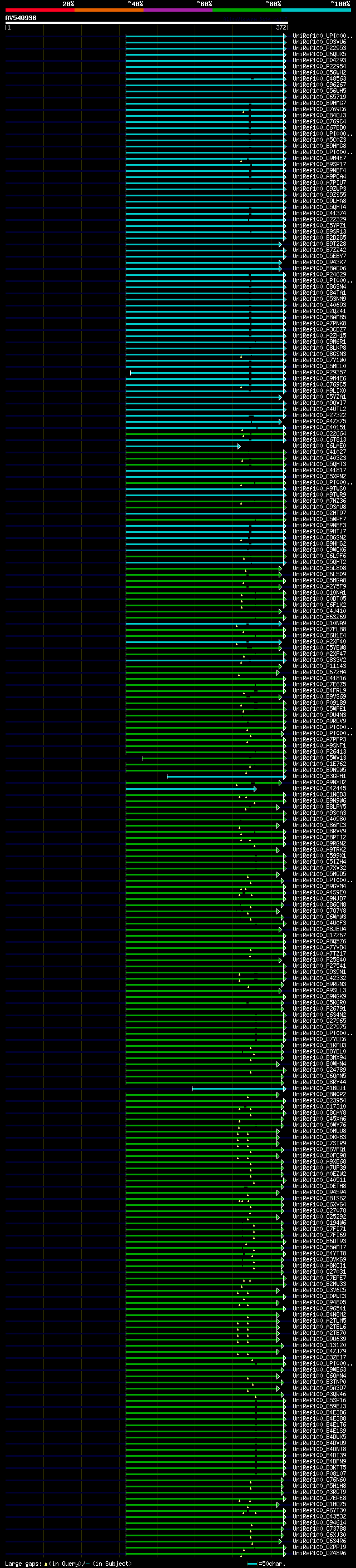Image resolution: width=356 pixels, height=1568 pixels.
Task: Select hit label UniRef100_C9WCK6
Action: coord(319,550)
